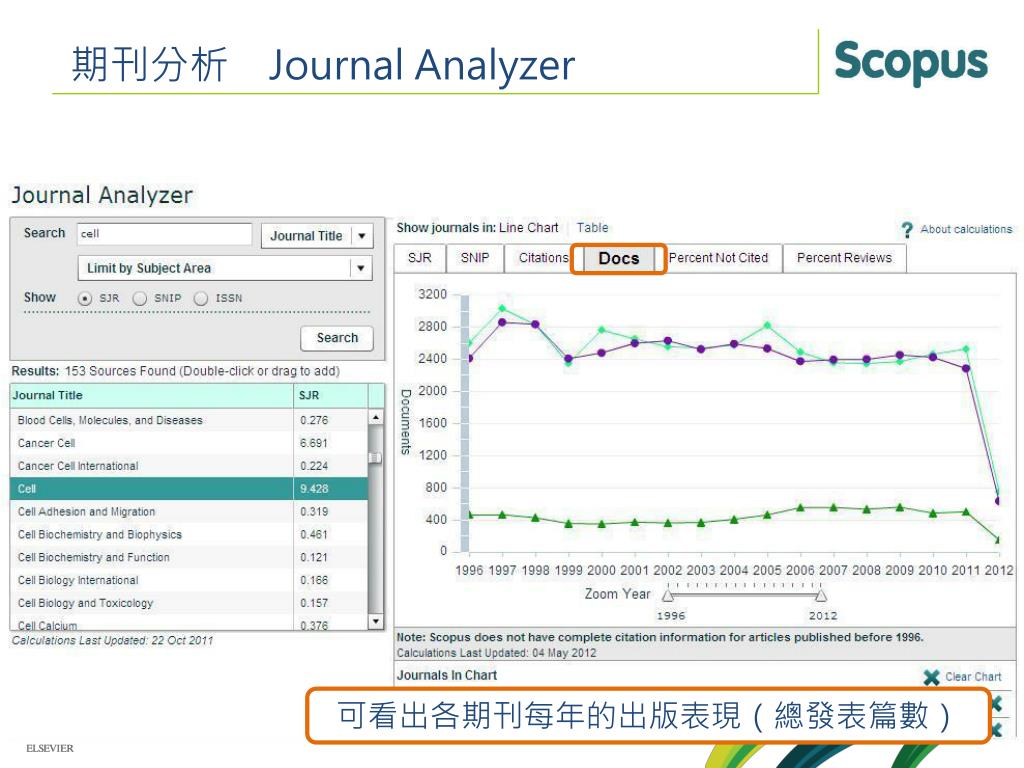
Task: Select the Cancer Cell journal row
Action: [189, 443]
